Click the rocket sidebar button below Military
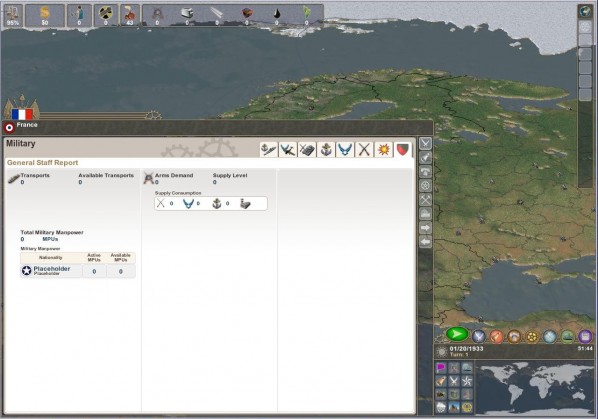The width and height of the screenshot is (598, 419). (426, 157)
